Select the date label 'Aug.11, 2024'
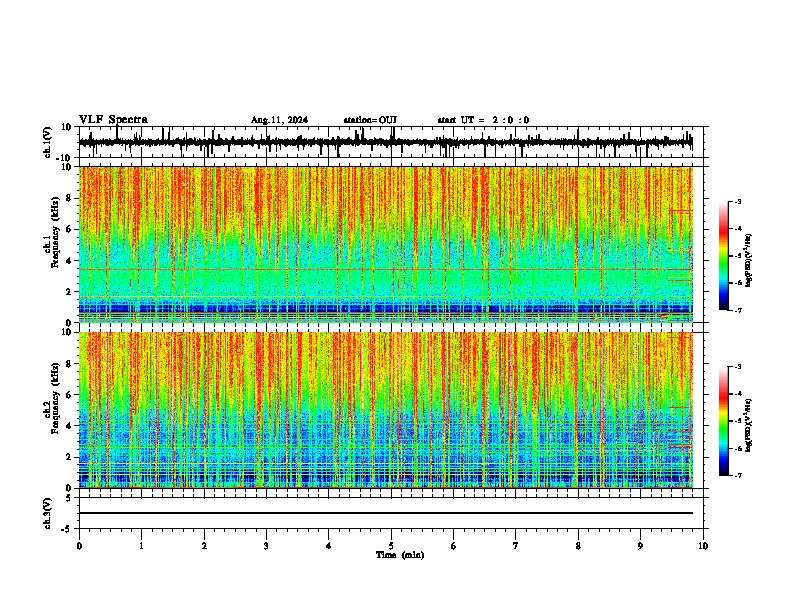The width and height of the screenshot is (792, 612). [x=279, y=120]
